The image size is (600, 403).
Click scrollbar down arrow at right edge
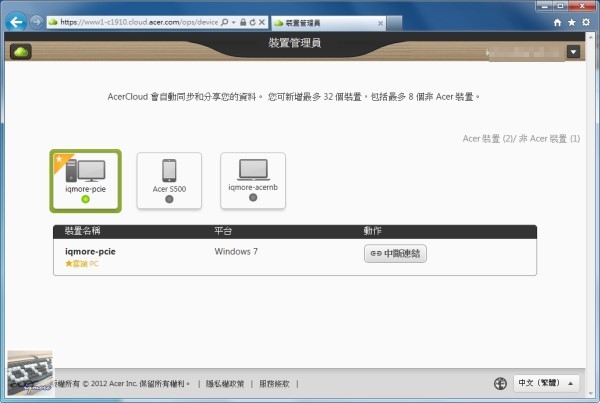[x=590, y=393]
